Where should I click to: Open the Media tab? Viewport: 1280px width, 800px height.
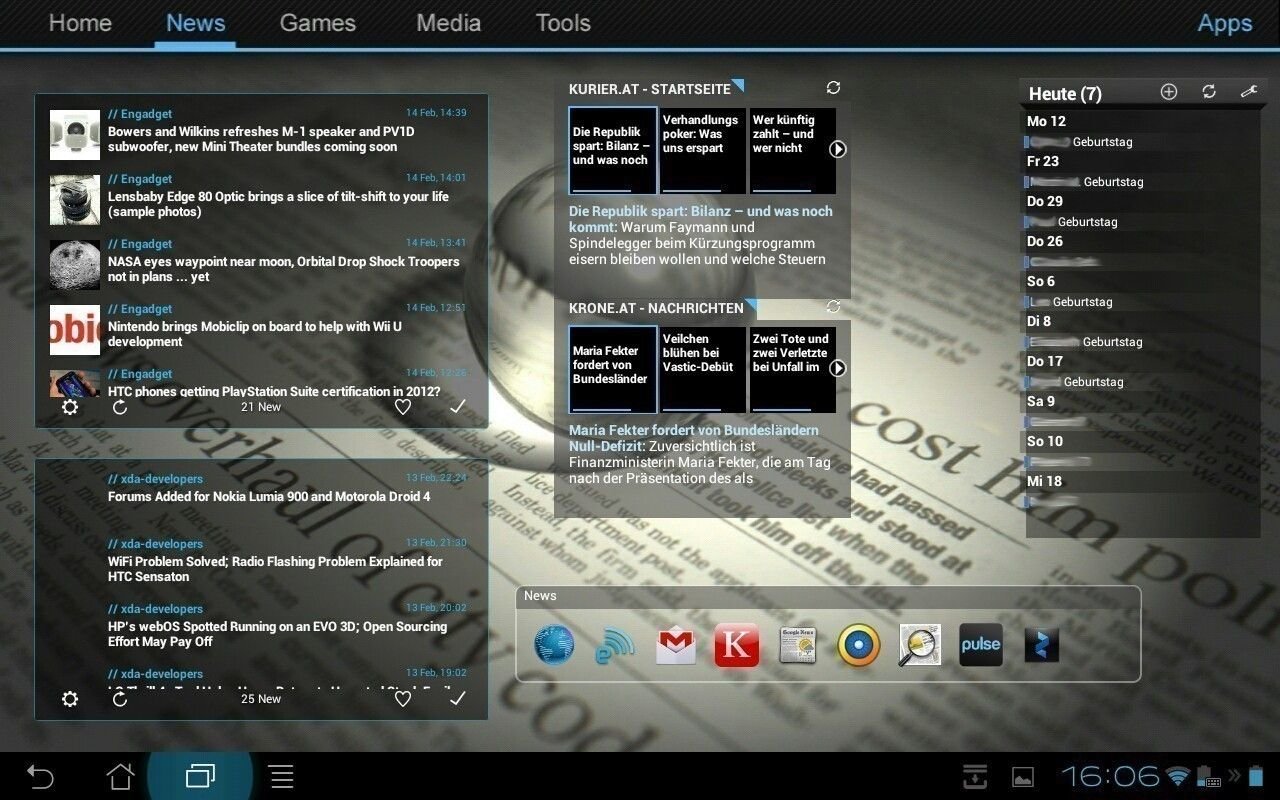[449, 23]
